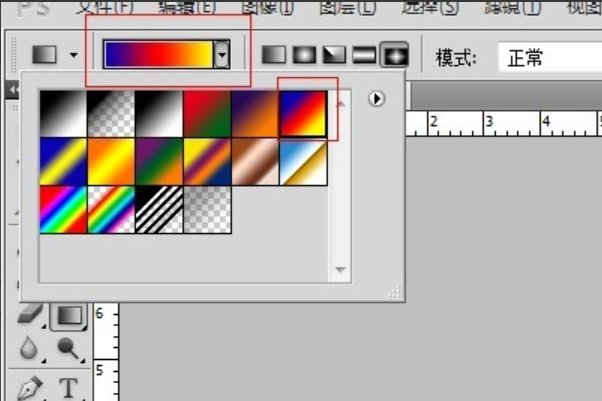Open the tool preset picker arrow
Image resolution: width=602 pixels, height=401 pixels.
point(74,56)
